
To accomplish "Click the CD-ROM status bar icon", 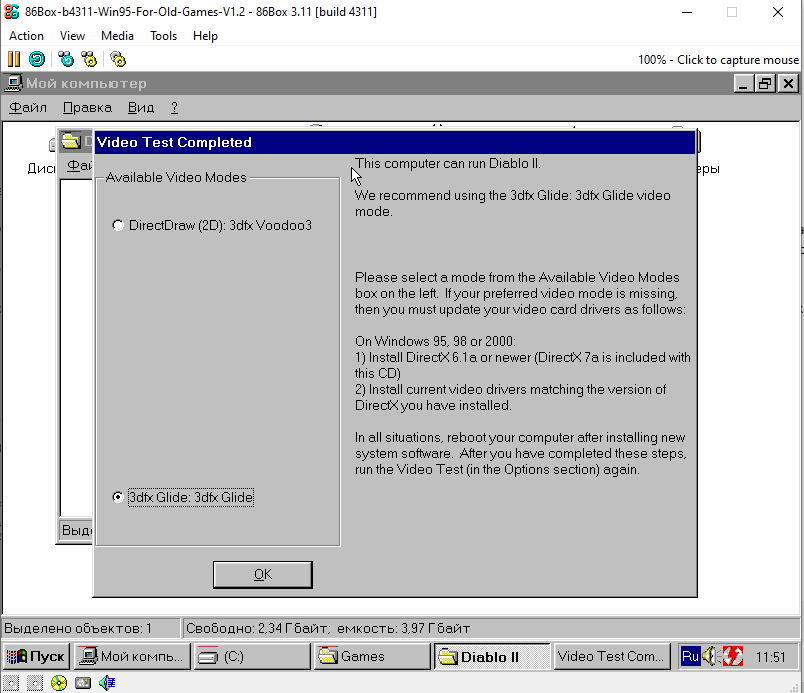I will click(x=59, y=683).
